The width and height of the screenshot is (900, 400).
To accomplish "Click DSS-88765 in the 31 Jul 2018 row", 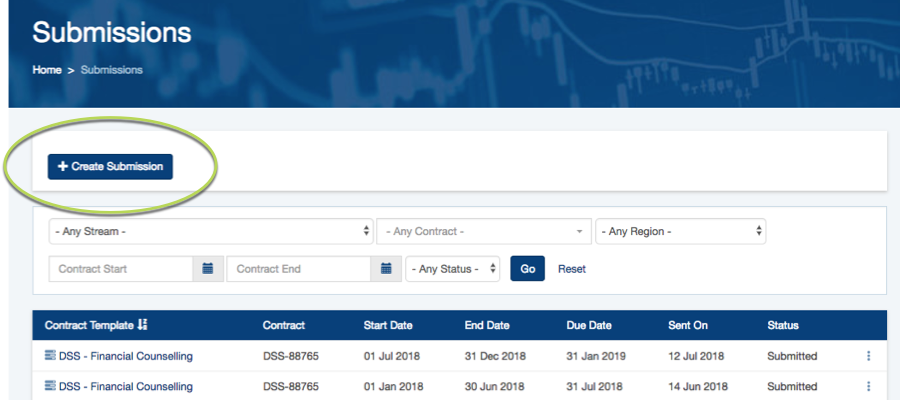I will pos(290,386).
